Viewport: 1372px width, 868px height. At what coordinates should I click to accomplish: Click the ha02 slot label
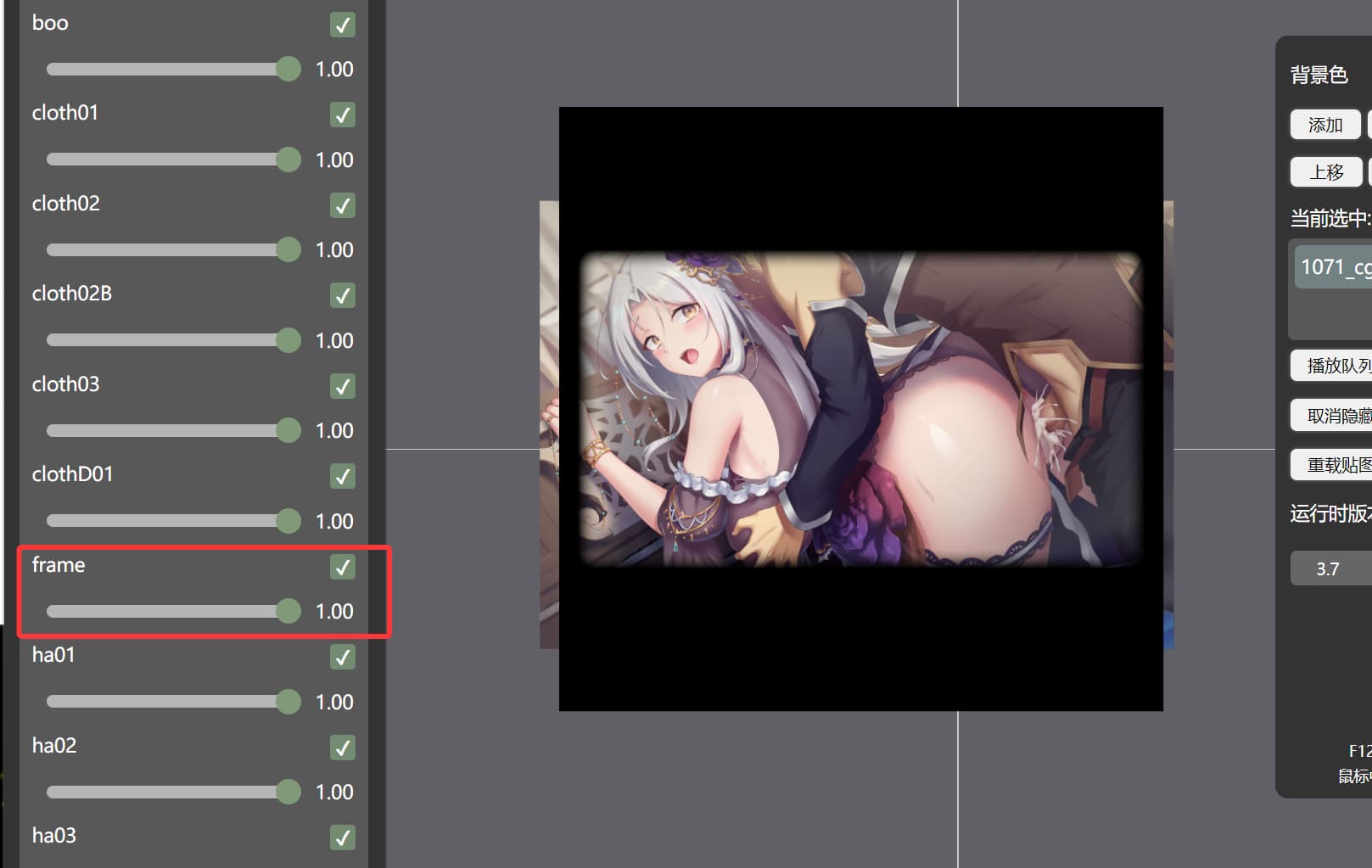(54, 746)
